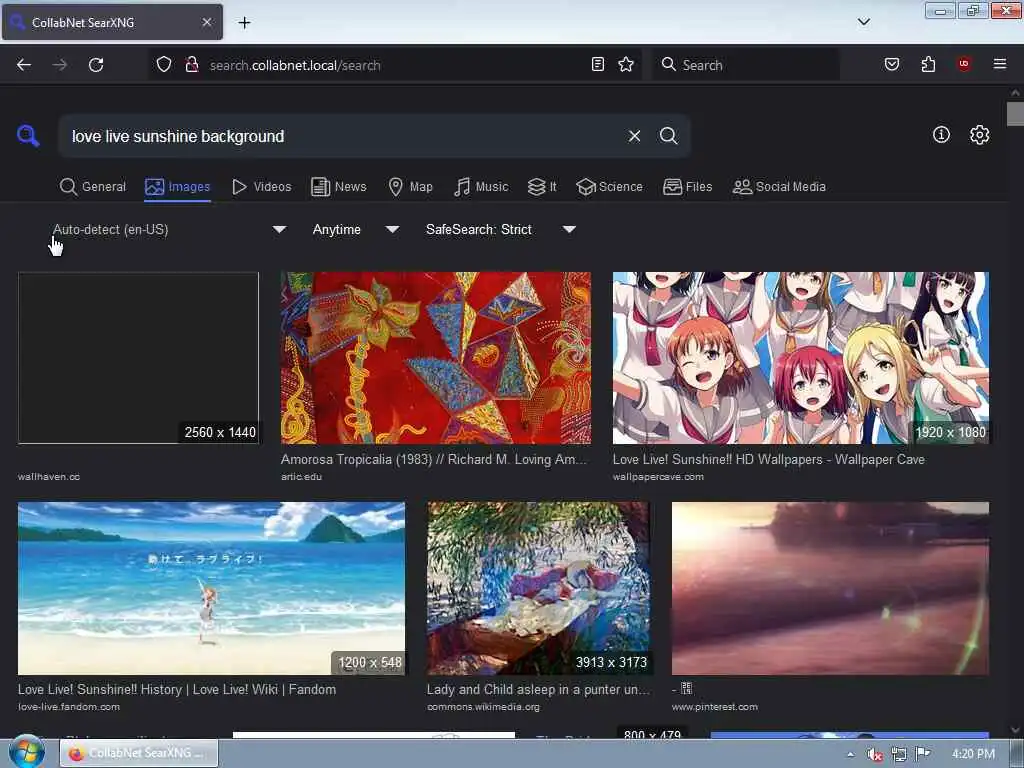Clear the search query with X
Viewport: 1024px width, 768px height.
(x=634, y=136)
